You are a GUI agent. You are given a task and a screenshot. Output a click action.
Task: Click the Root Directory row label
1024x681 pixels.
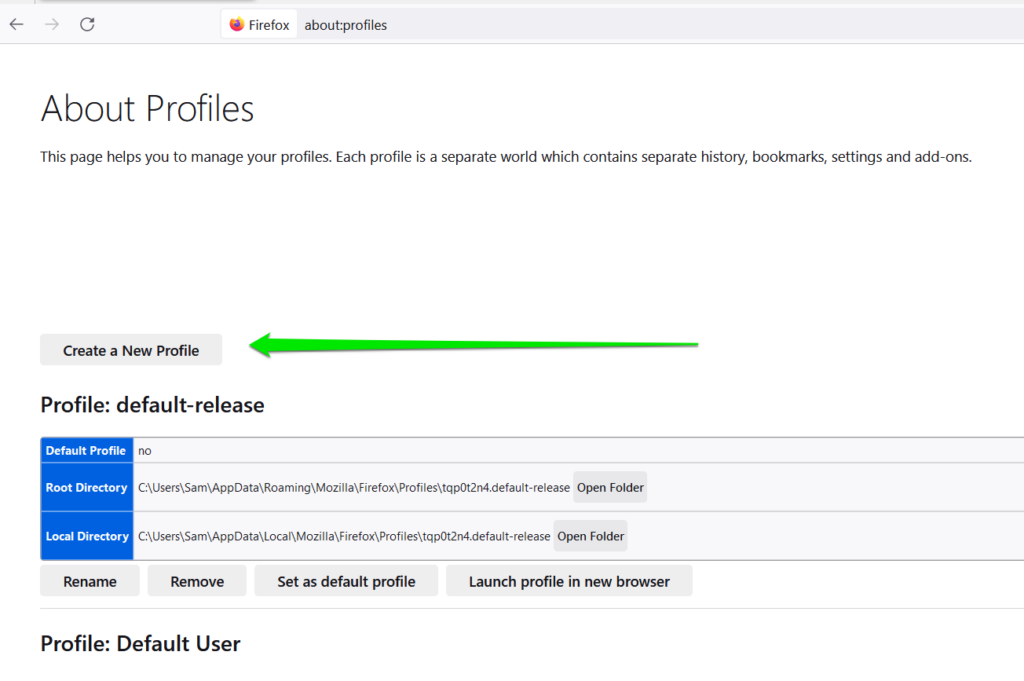(x=87, y=487)
